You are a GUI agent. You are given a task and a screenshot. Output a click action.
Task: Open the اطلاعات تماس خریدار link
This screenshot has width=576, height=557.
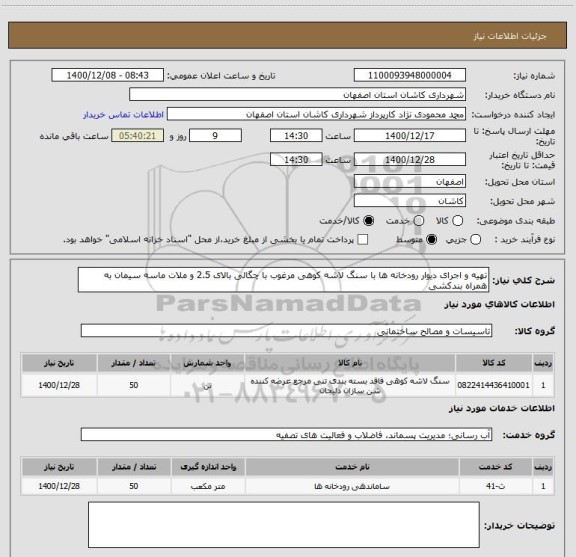[123, 115]
